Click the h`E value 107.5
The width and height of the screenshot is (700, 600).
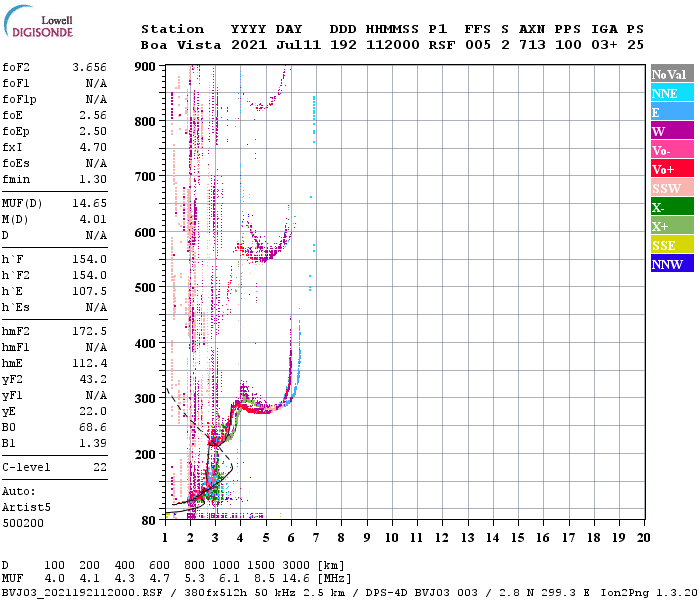point(89,292)
